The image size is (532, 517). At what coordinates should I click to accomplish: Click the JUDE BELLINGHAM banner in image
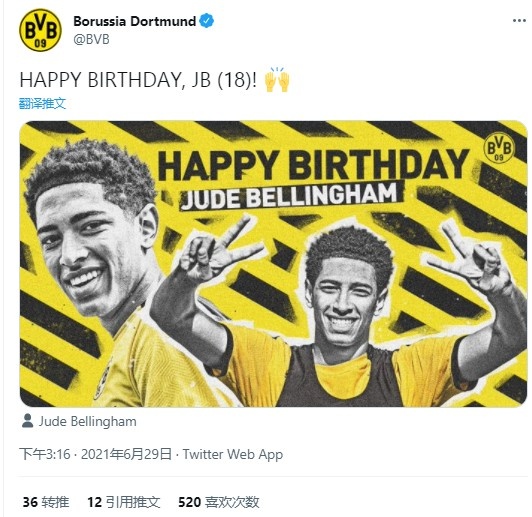[292, 196]
